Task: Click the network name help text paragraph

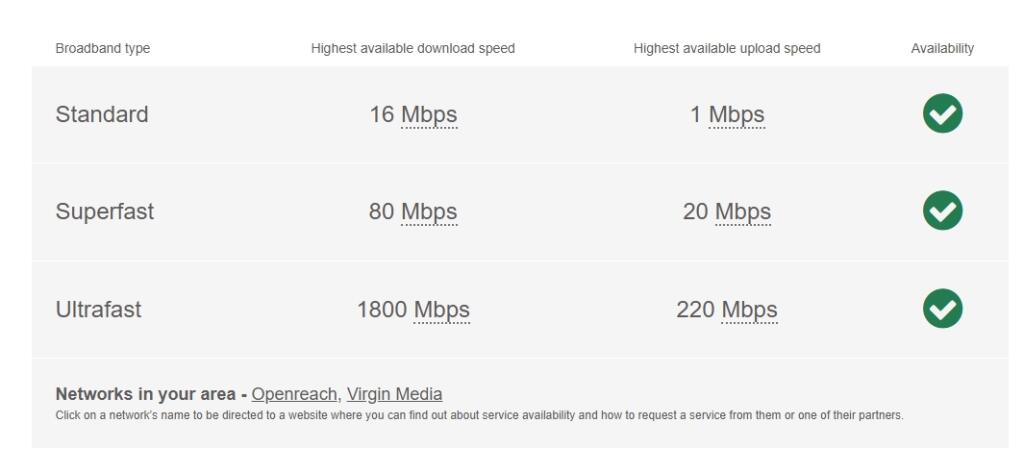Action: [479, 415]
